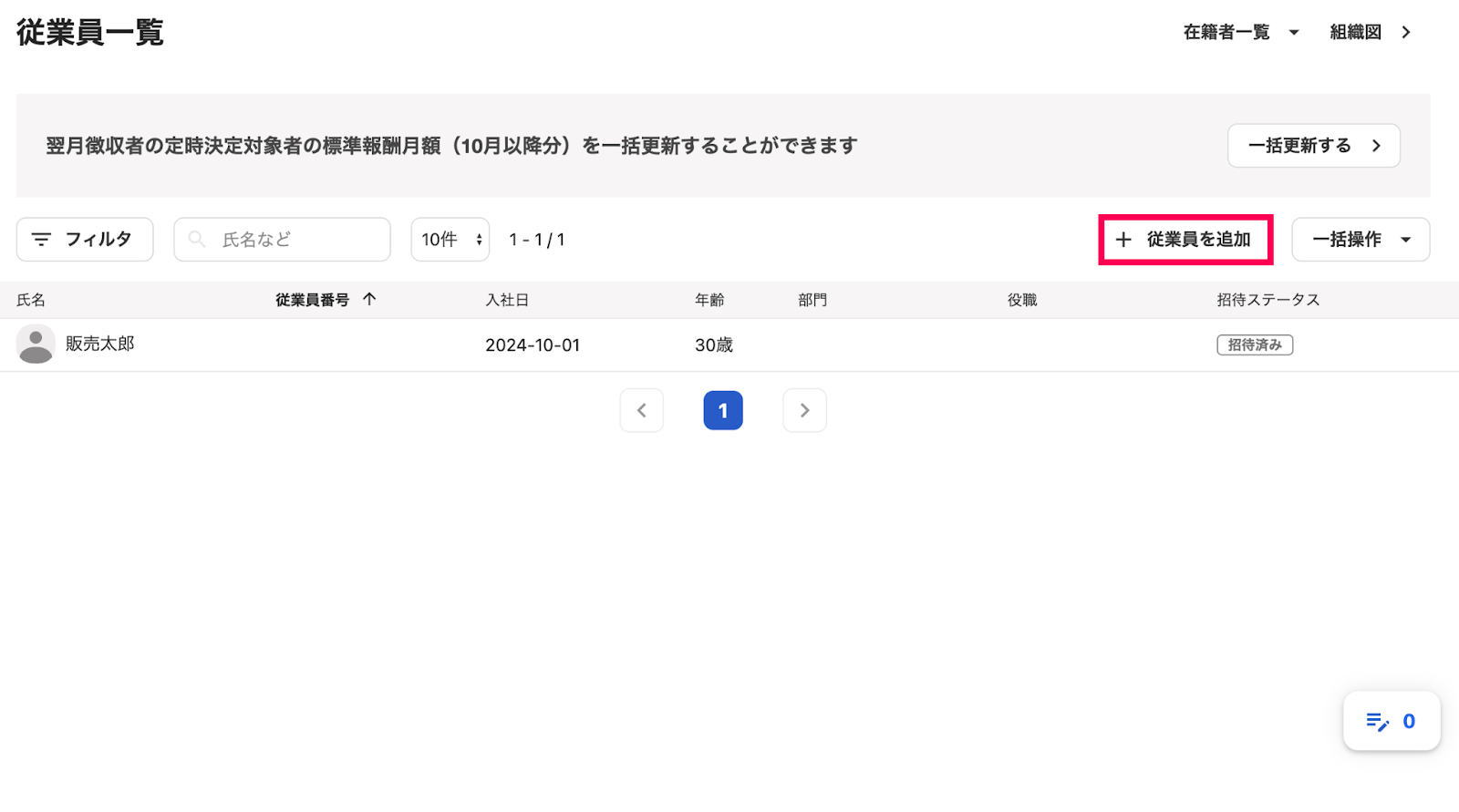The width and height of the screenshot is (1459, 812).
Task: Open the edit list widget
Action: coord(1391,721)
